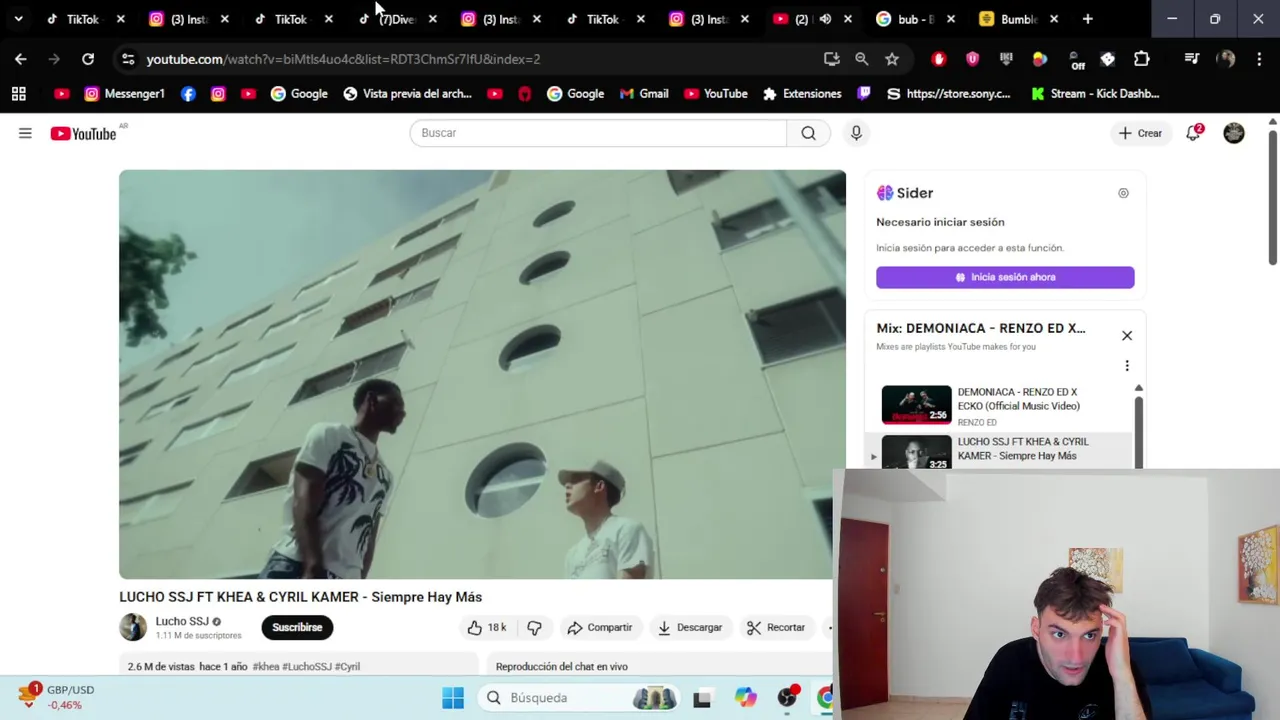Click the video player area

[482, 374]
